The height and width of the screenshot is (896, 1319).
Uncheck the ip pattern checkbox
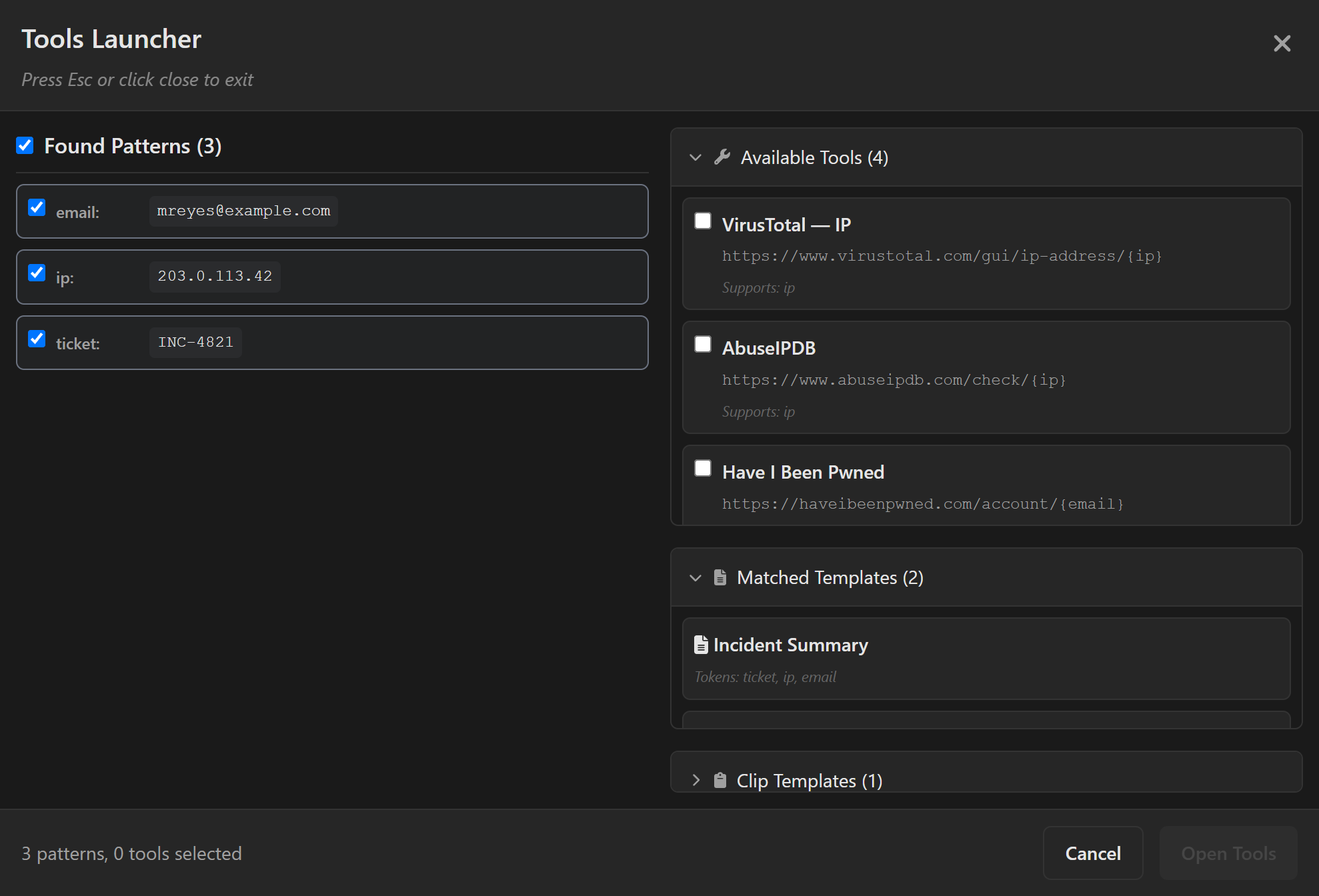point(37,273)
